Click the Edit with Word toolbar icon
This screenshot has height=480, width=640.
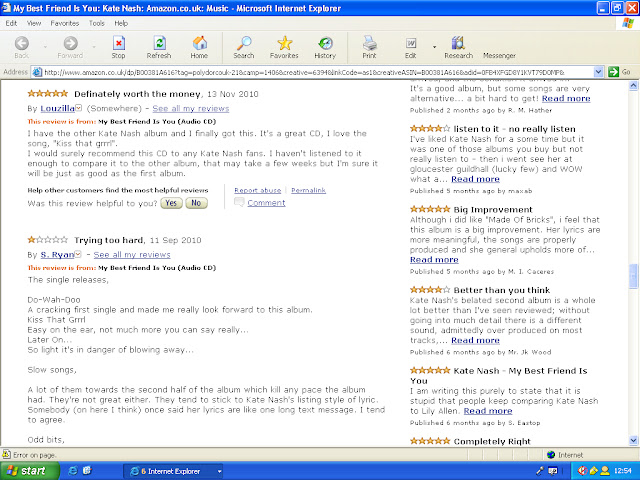pyautogui.click(x=411, y=43)
